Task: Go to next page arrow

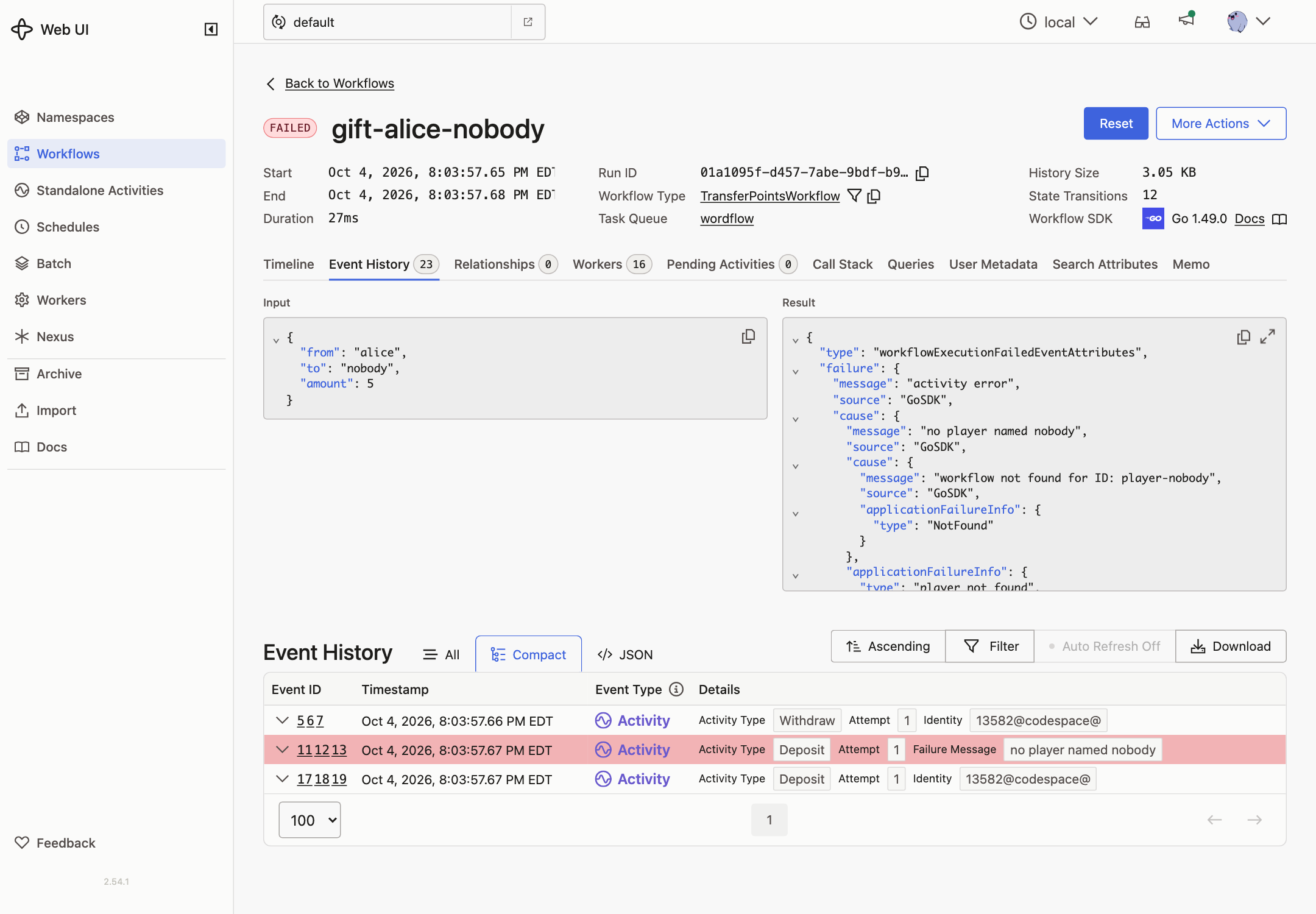Action: [x=1254, y=820]
